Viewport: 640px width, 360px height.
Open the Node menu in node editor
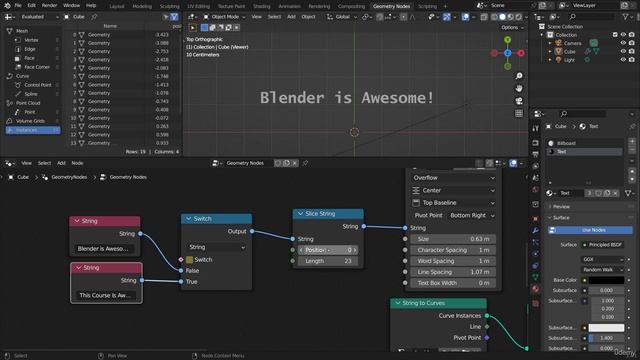[77, 163]
